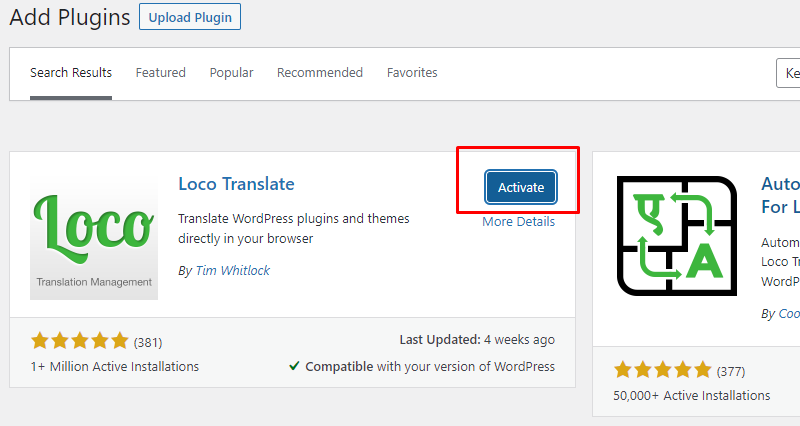This screenshot has width=800, height=426.
Task: Switch to the Featured tab
Action: pos(161,73)
